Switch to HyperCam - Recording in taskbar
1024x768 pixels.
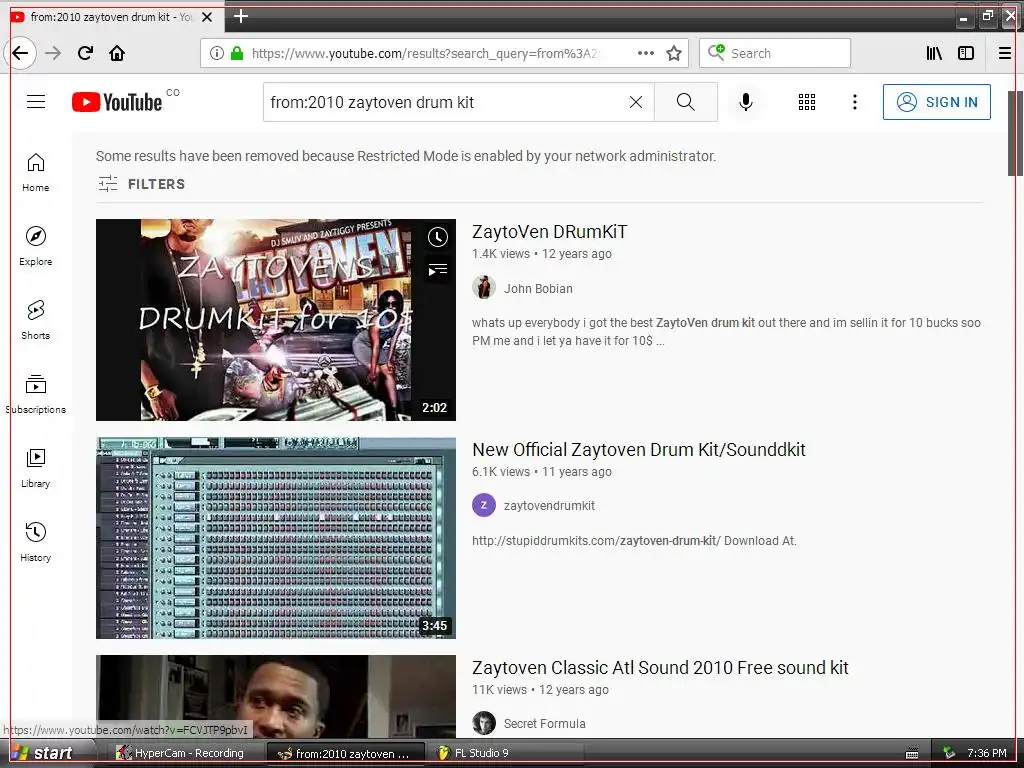click(187, 753)
